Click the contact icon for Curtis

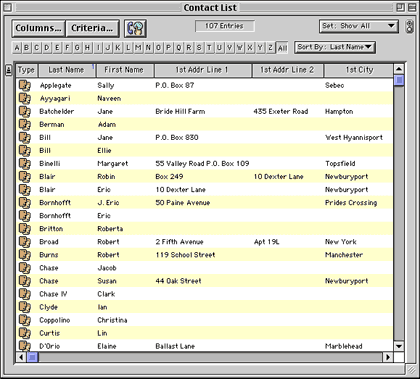[x=25, y=333]
